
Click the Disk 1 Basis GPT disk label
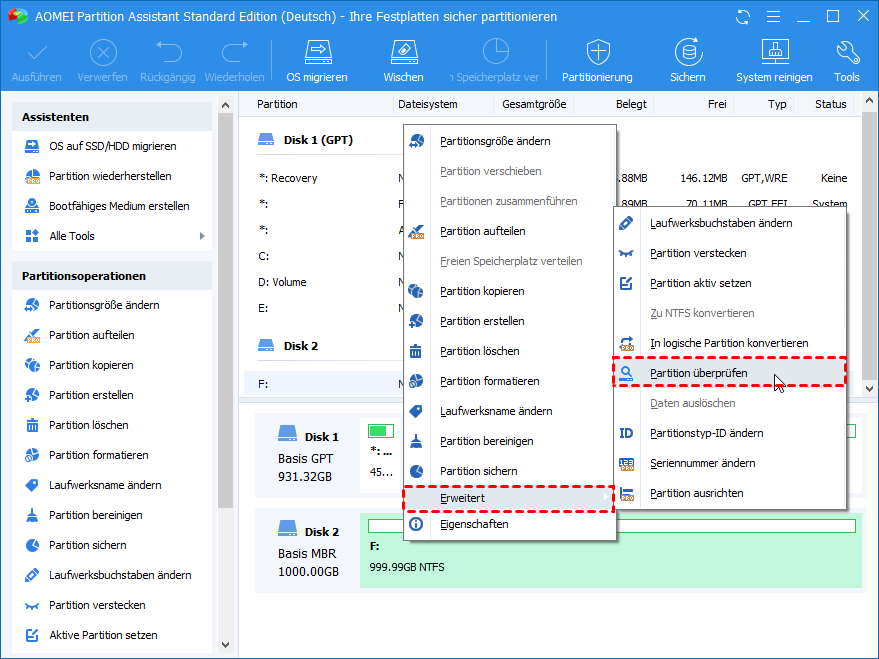tap(307, 456)
